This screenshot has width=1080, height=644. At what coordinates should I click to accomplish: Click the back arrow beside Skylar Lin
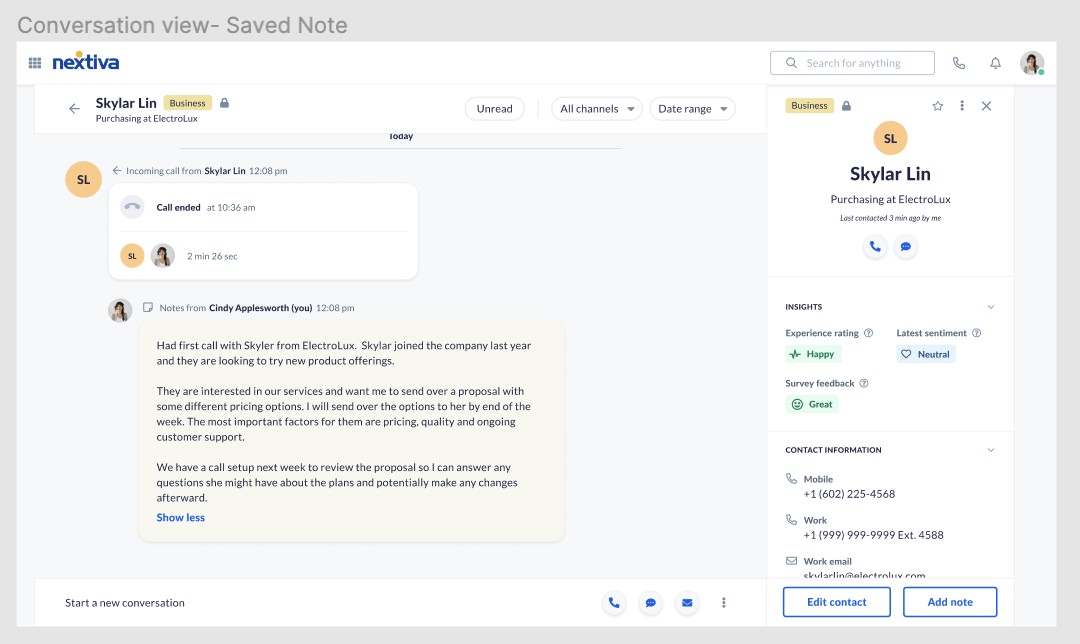[74, 109]
